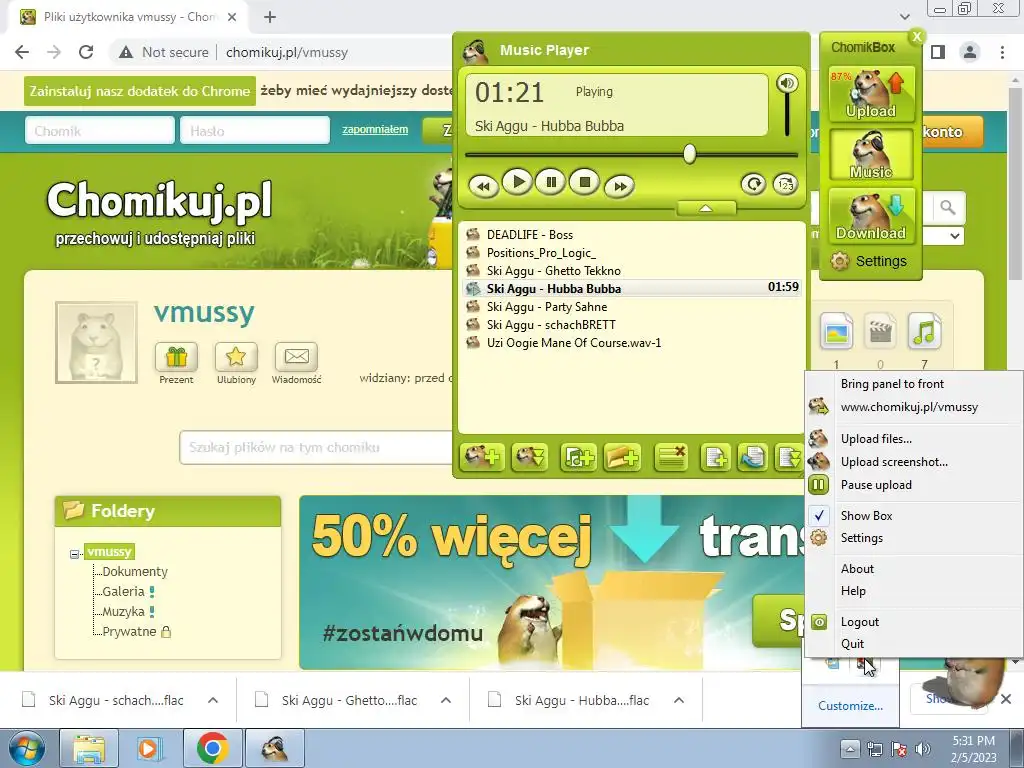1024x768 pixels.
Task: Show hidden tray icons arrow in taskbar
Action: coord(850,748)
